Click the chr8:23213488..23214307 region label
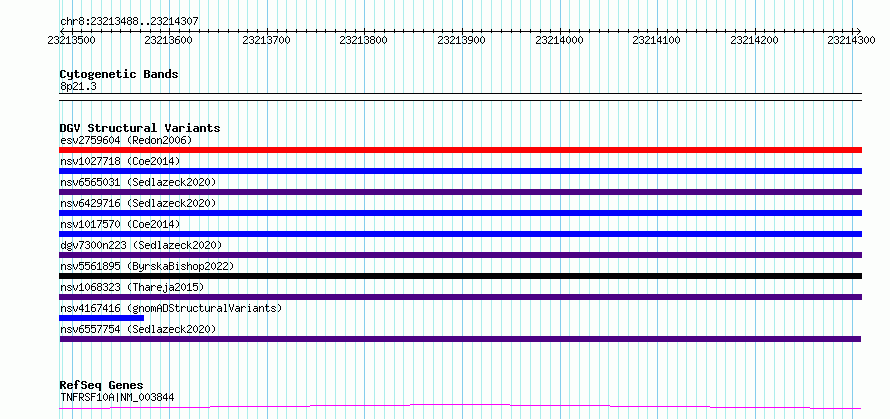The image size is (890, 419). 129,22
